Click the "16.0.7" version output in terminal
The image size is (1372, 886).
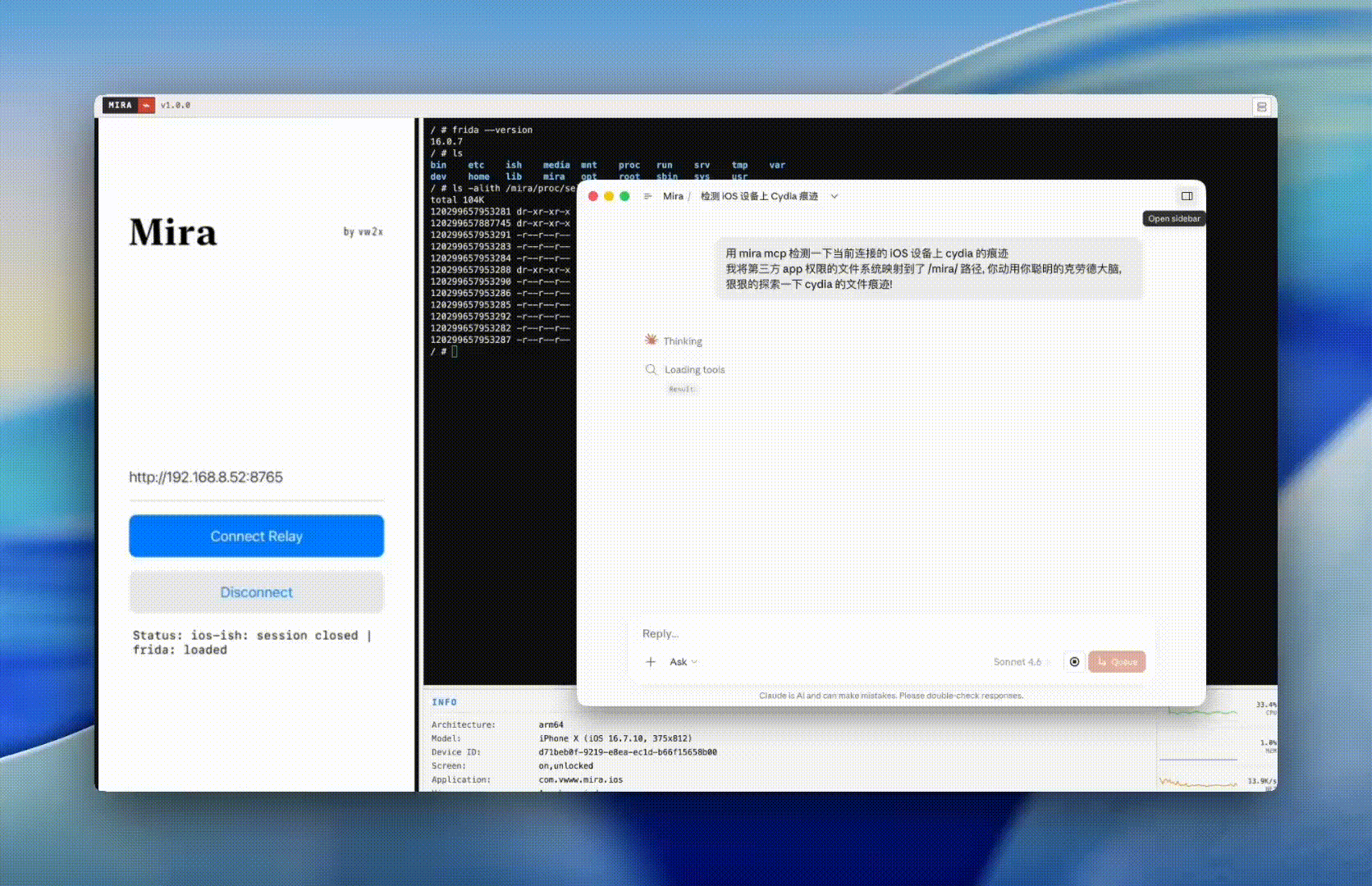click(446, 142)
